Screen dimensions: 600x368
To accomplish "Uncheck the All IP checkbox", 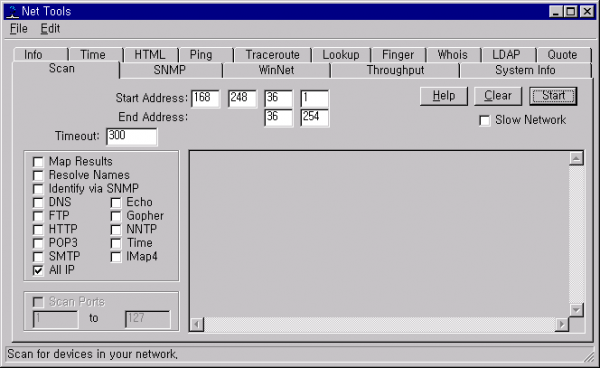I will [x=38, y=270].
